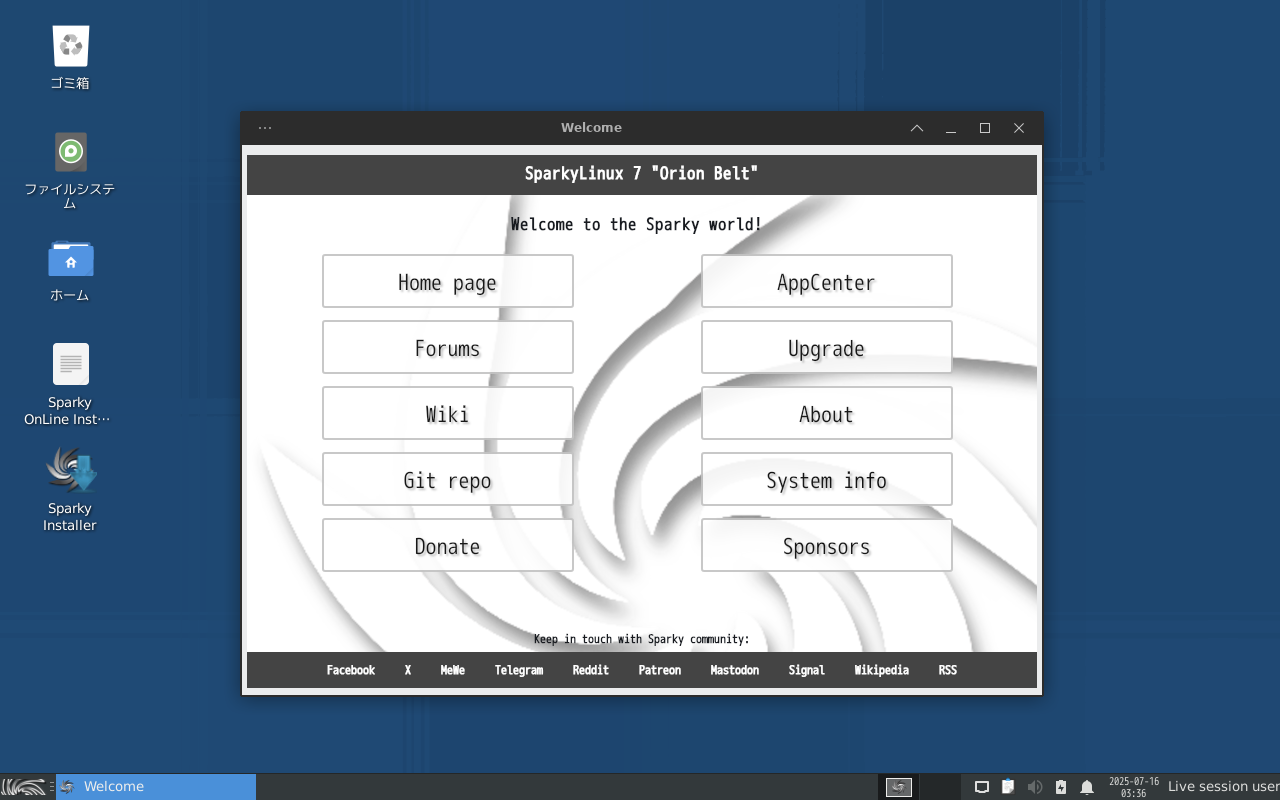Open the About button
The image size is (1280, 800).
[827, 413]
